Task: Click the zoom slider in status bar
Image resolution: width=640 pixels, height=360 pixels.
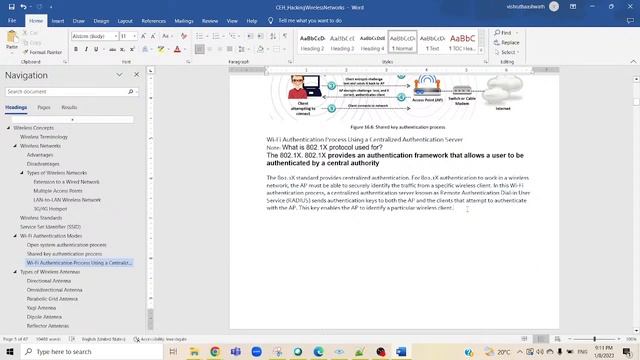Action: 594,339
